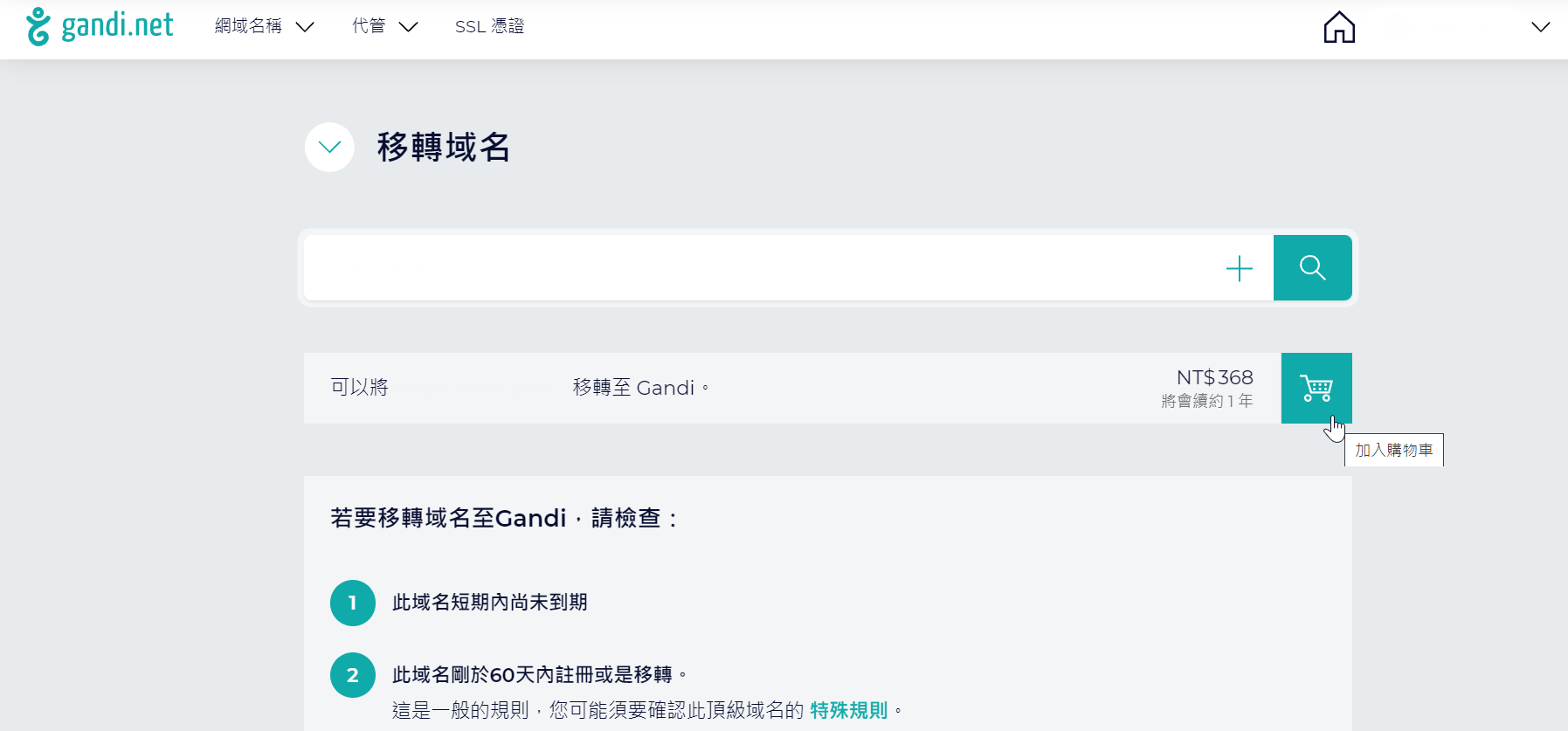Screen dimensions: 1568x731
Task: Expand the account dropdown chevron
Action: pyautogui.click(x=1541, y=27)
